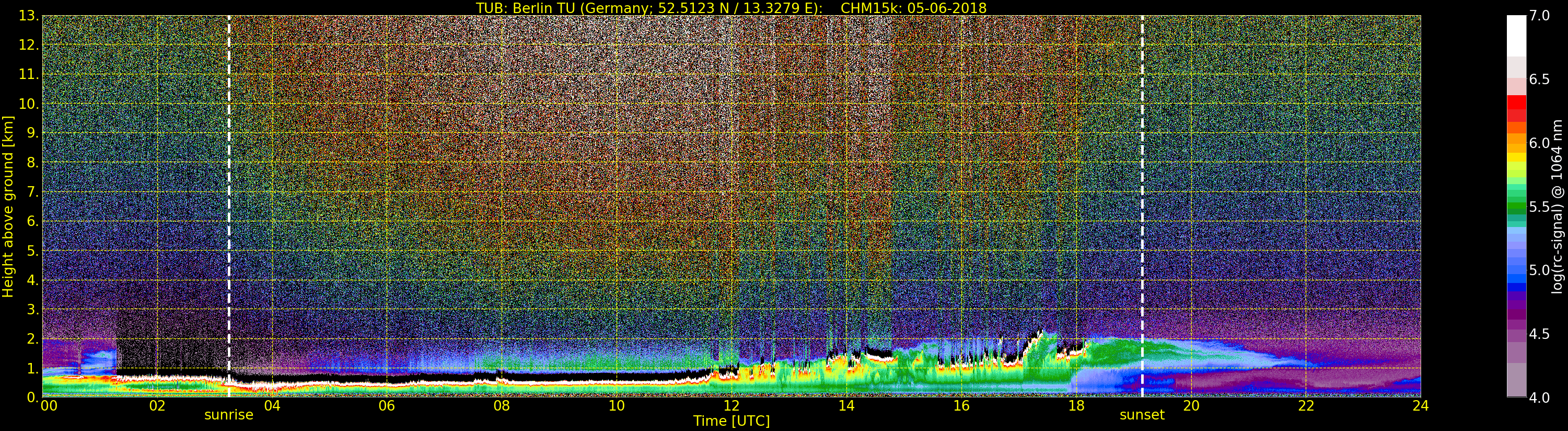The height and width of the screenshot is (431, 1568).
Task: Click the white dashed sunset marker line
Action: pyautogui.click(x=1142, y=206)
